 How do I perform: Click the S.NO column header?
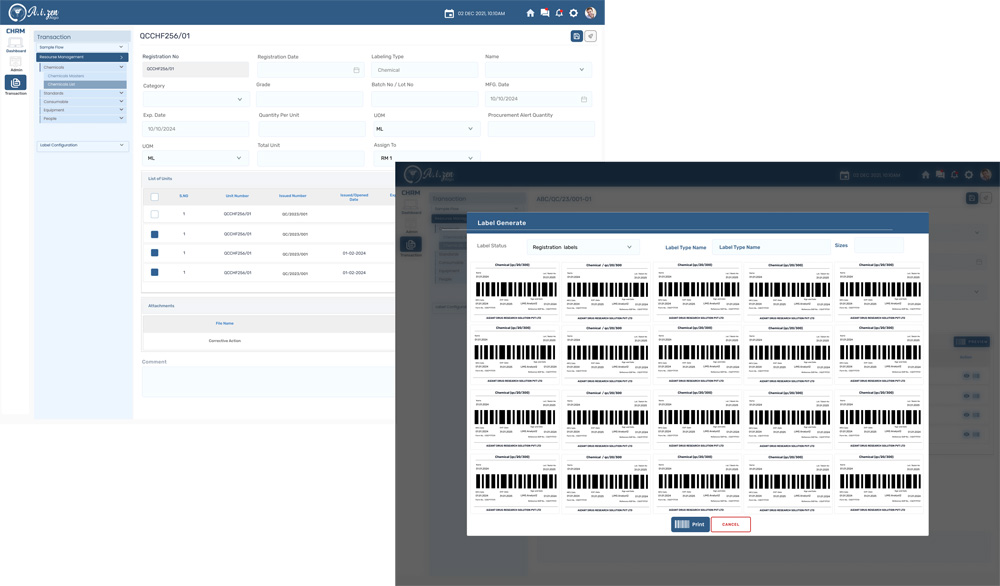point(184,196)
